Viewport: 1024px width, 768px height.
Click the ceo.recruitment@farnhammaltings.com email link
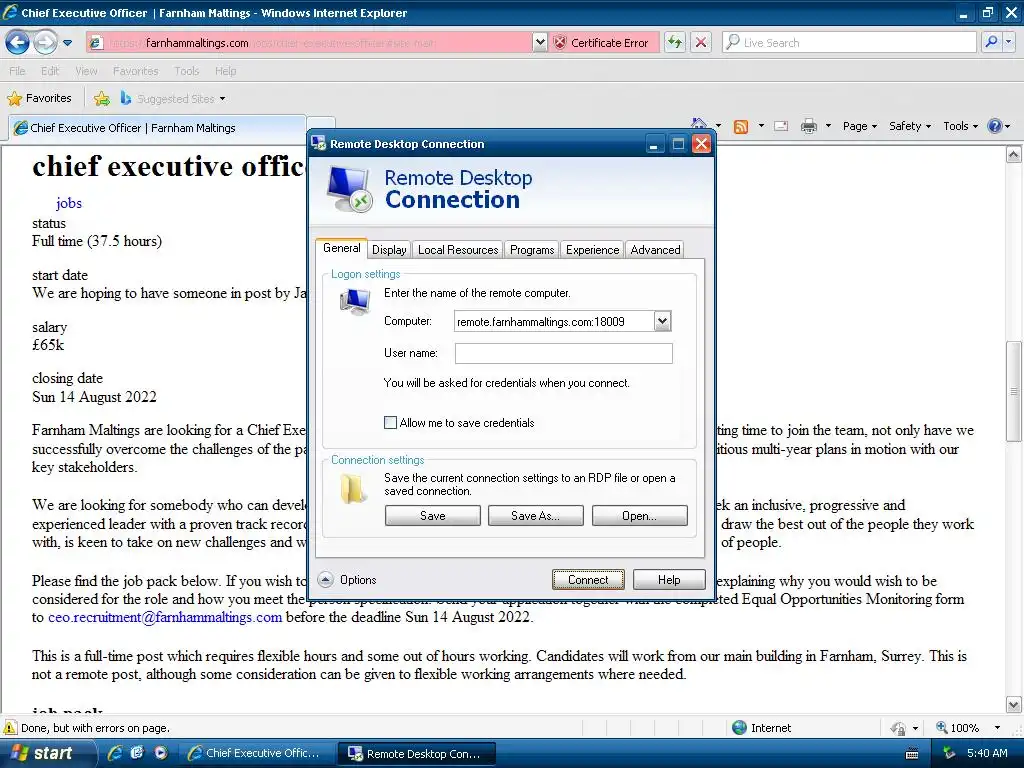pos(165,617)
